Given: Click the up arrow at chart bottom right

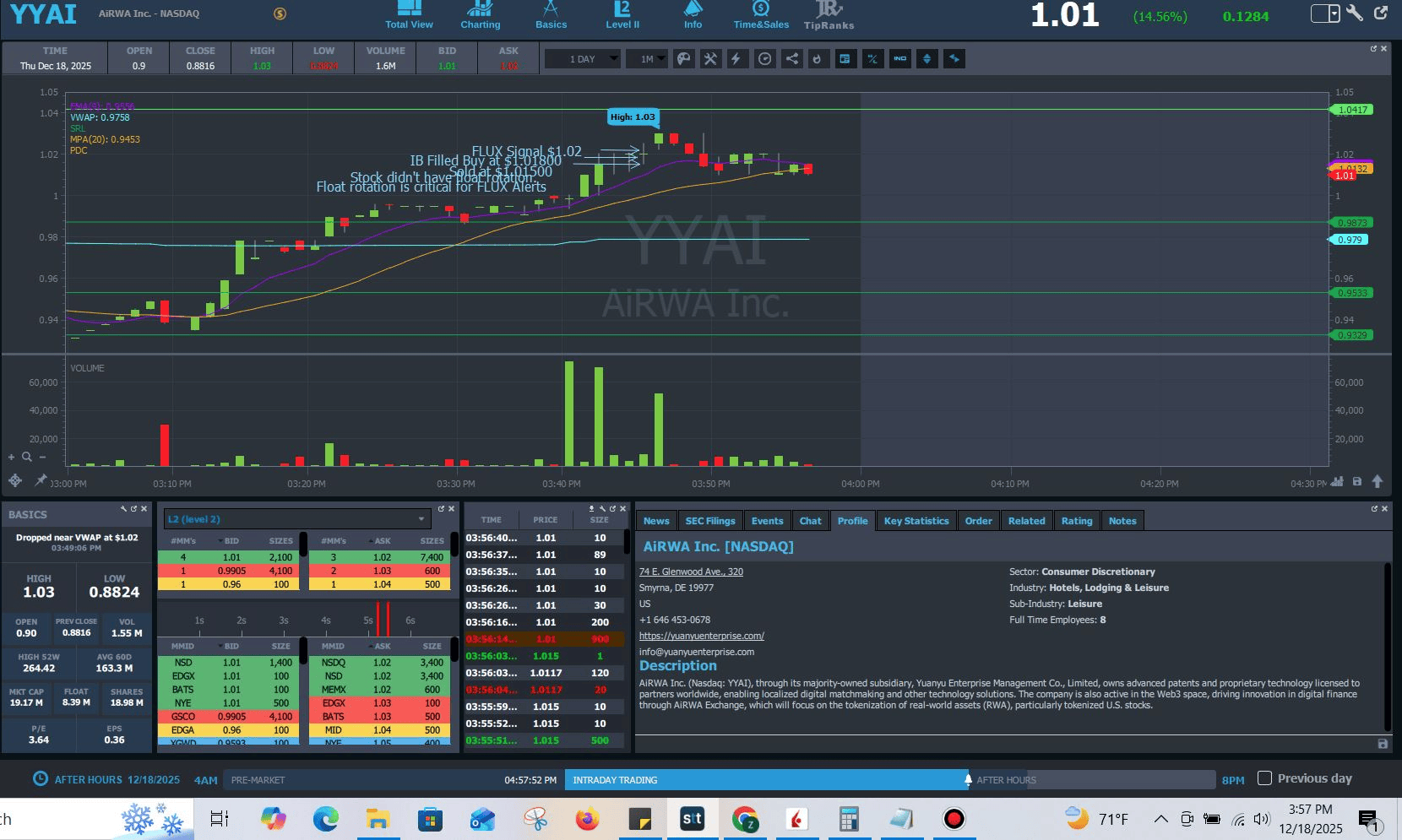Looking at the screenshot, I should click(1378, 481).
